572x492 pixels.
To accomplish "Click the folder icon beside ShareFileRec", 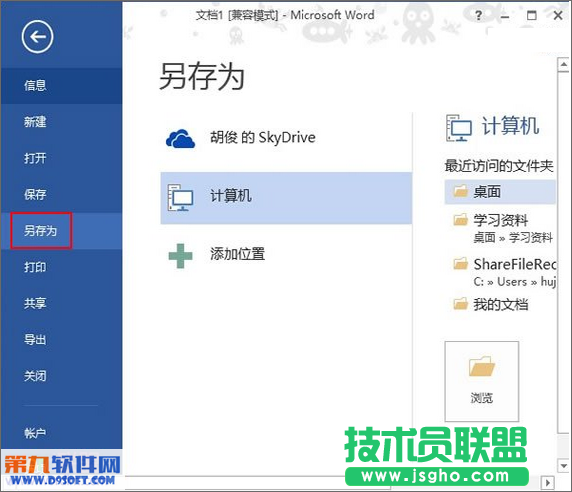I will pyautogui.click(x=460, y=263).
